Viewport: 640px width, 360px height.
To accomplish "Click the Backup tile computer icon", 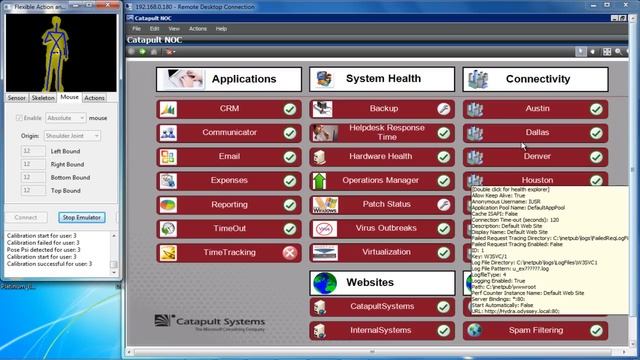I will click(322, 109).
